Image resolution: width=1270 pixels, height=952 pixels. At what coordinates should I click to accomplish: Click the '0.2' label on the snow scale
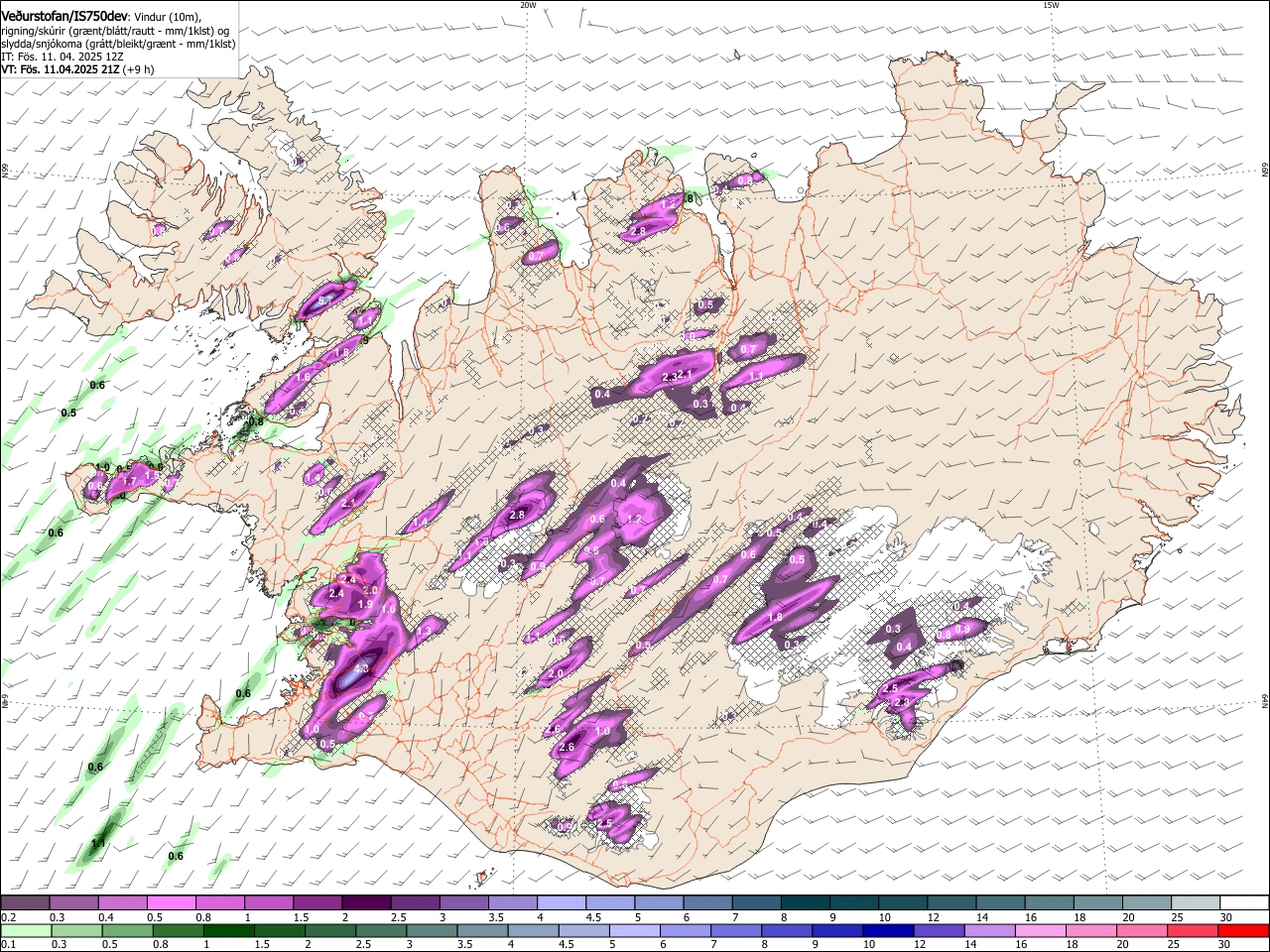tap(8, 917)
